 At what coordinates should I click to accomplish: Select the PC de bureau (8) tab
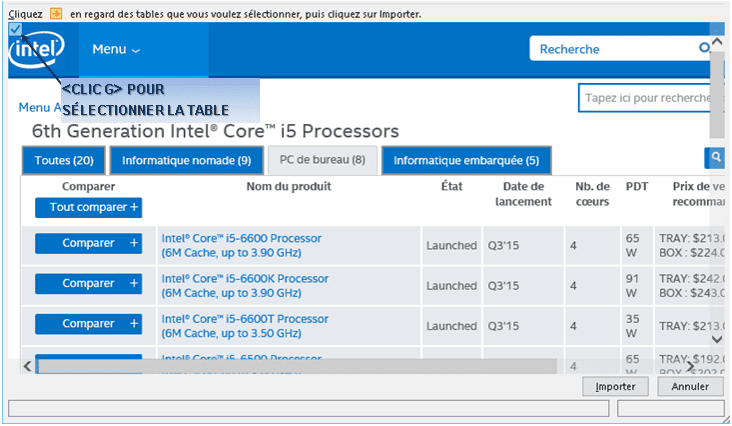[322, 160]
